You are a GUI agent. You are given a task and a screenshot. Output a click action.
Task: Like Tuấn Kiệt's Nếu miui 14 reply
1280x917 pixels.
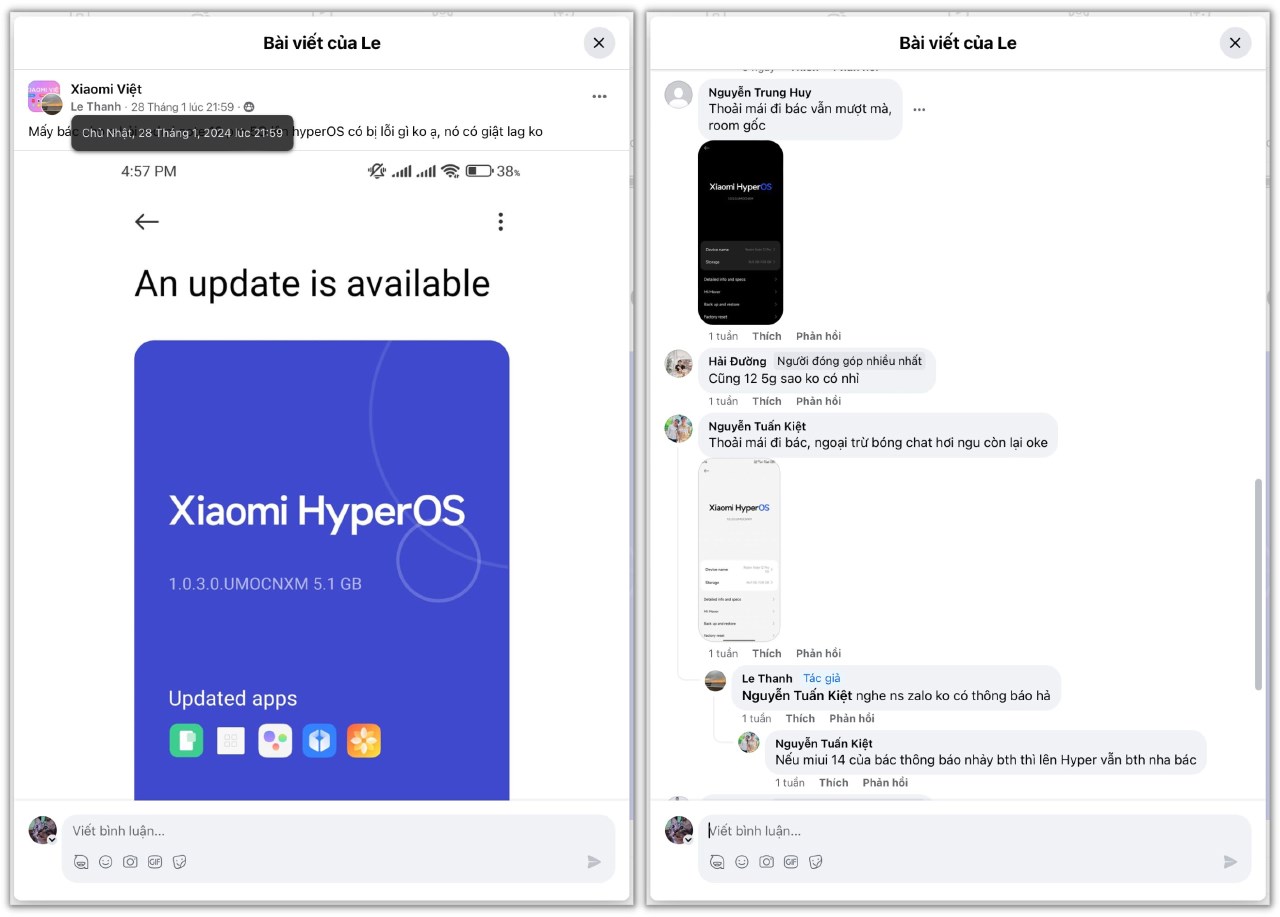pyautogui.click(x=833, y=783)
